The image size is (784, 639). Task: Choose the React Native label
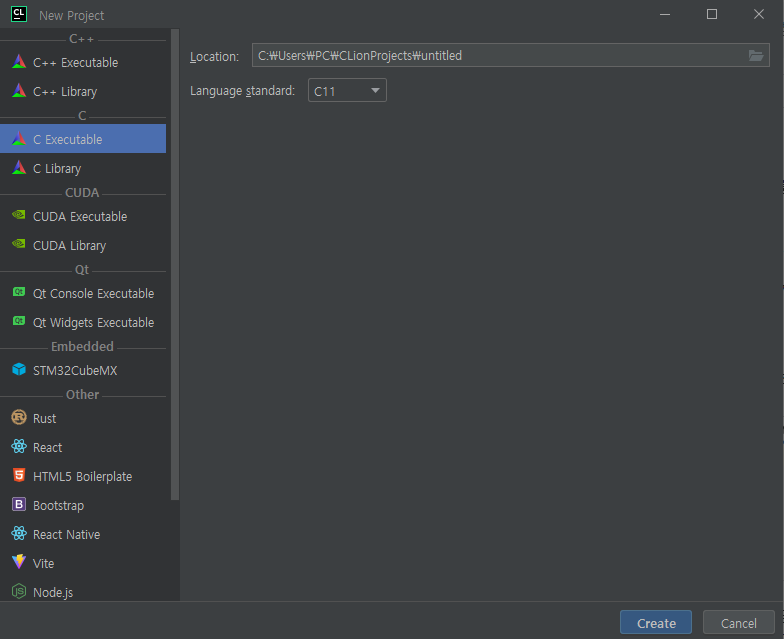click(66, 534)
